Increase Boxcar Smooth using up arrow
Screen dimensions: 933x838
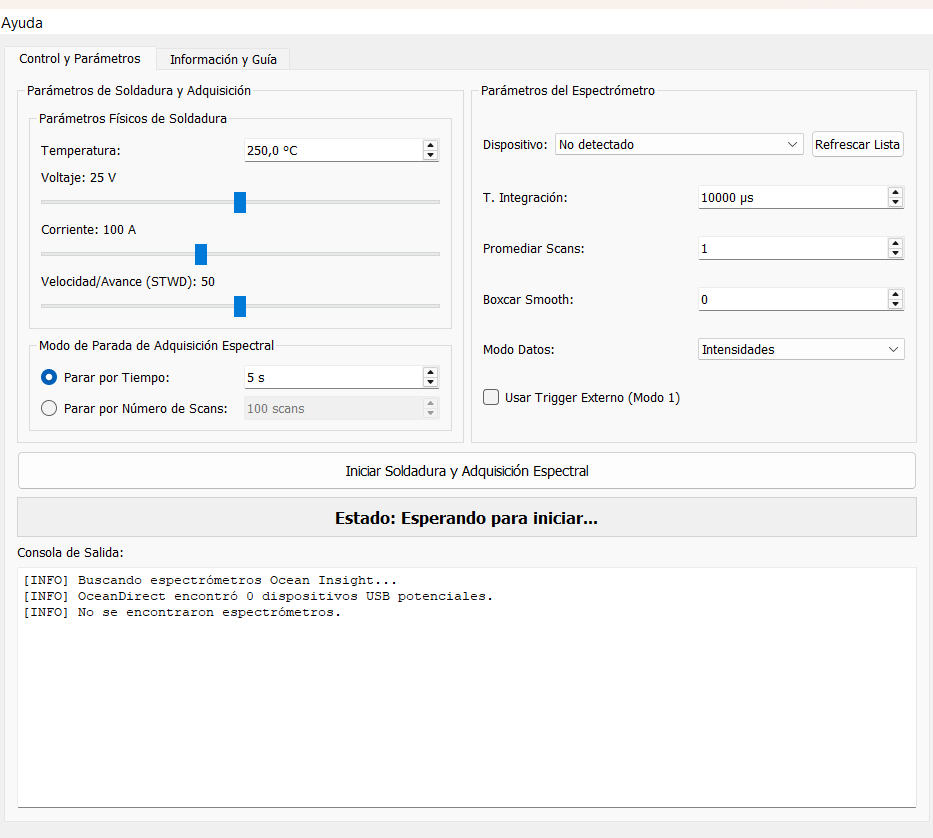click(895, 294)
